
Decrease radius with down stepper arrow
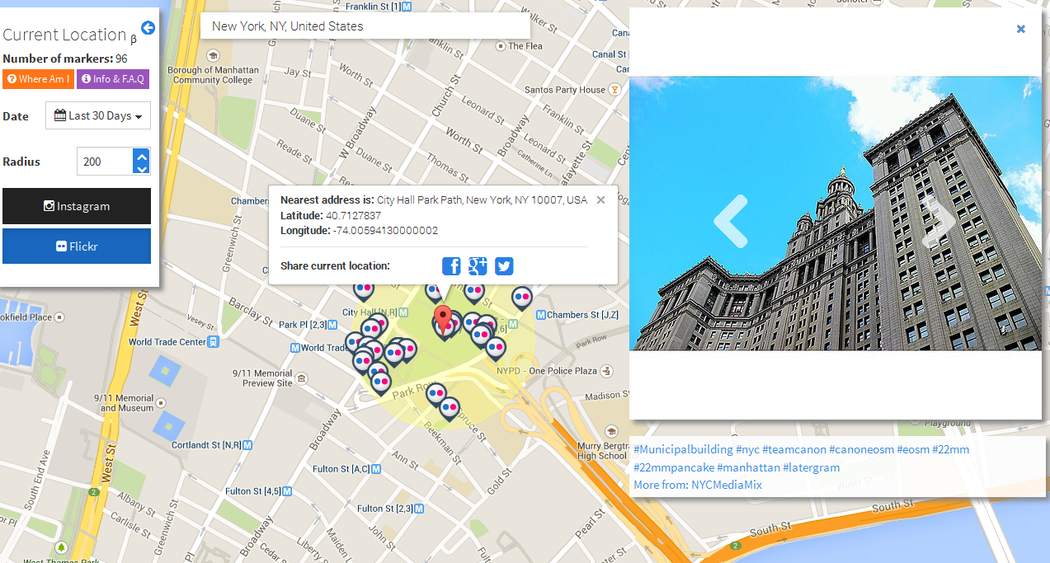coord(142,168)
